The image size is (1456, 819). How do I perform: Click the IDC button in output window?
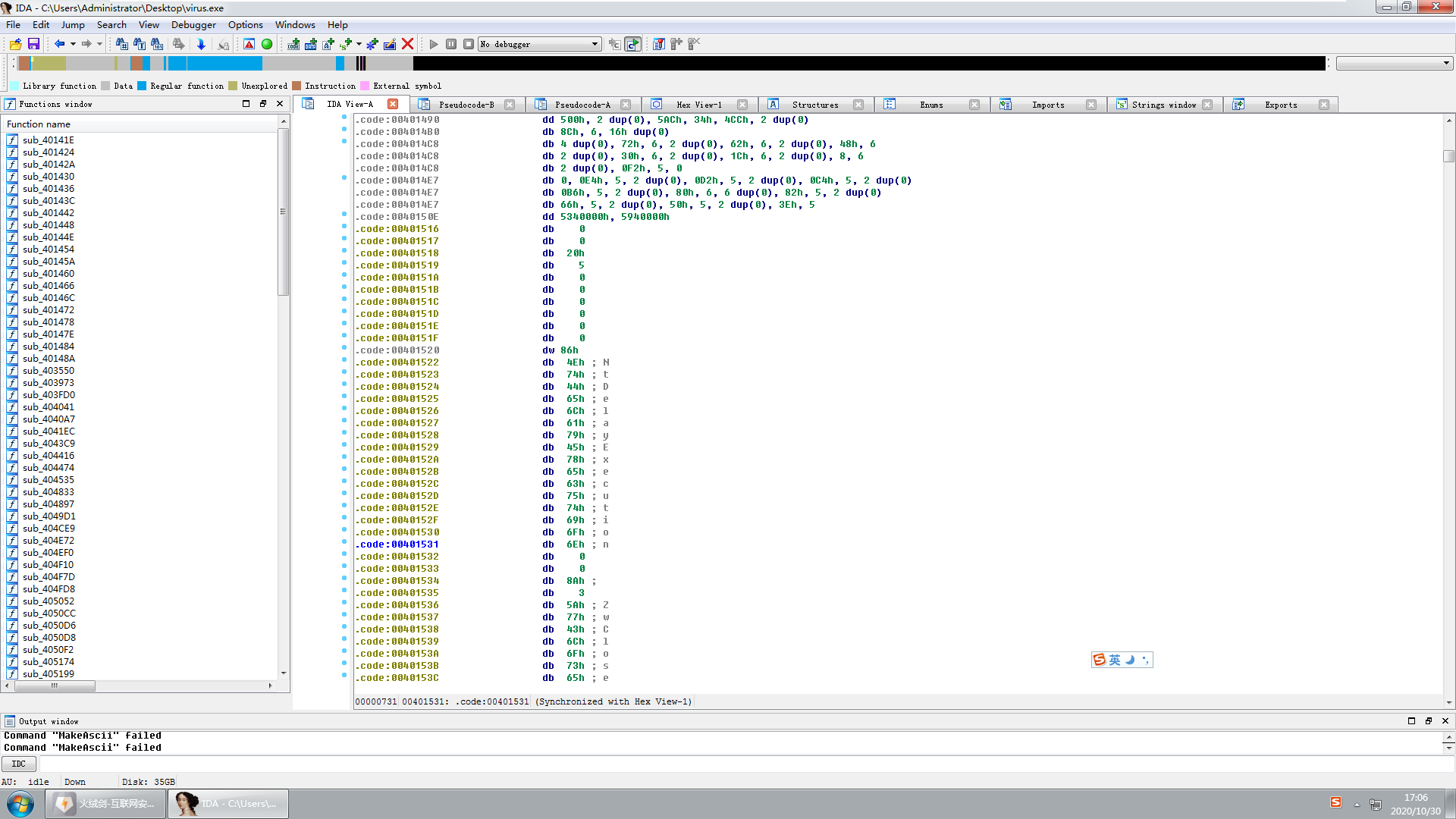(x=19, y=764)
